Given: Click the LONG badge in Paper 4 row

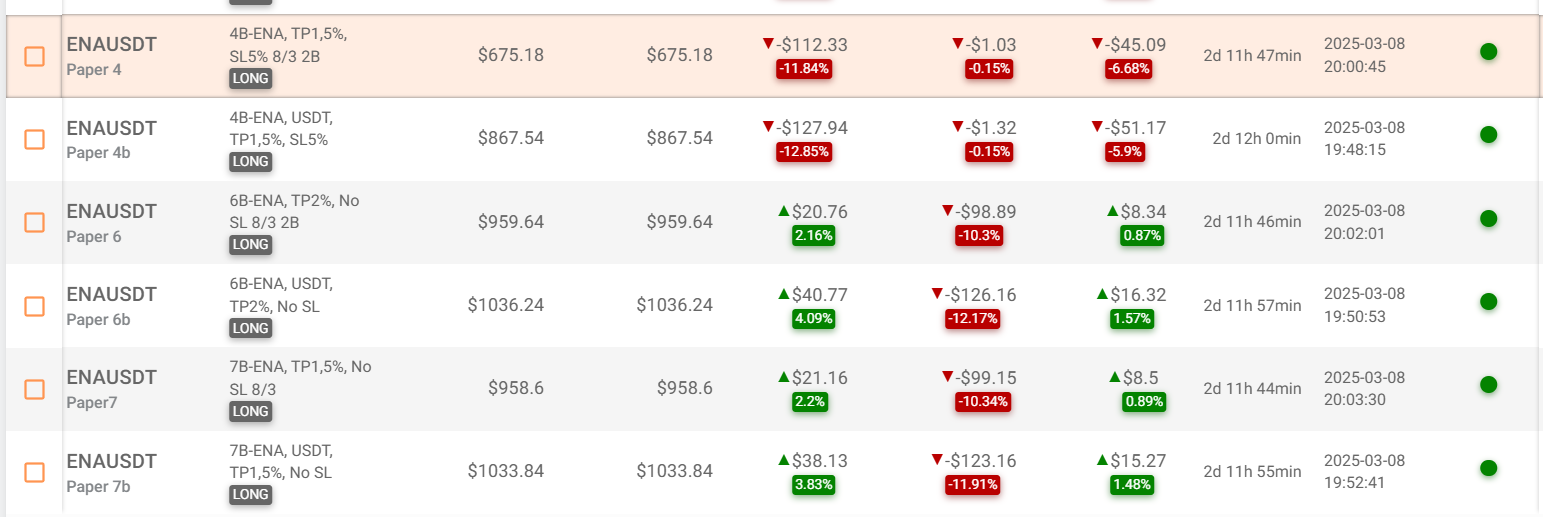Looking at the screenshot, I should (x=250, y=78).
